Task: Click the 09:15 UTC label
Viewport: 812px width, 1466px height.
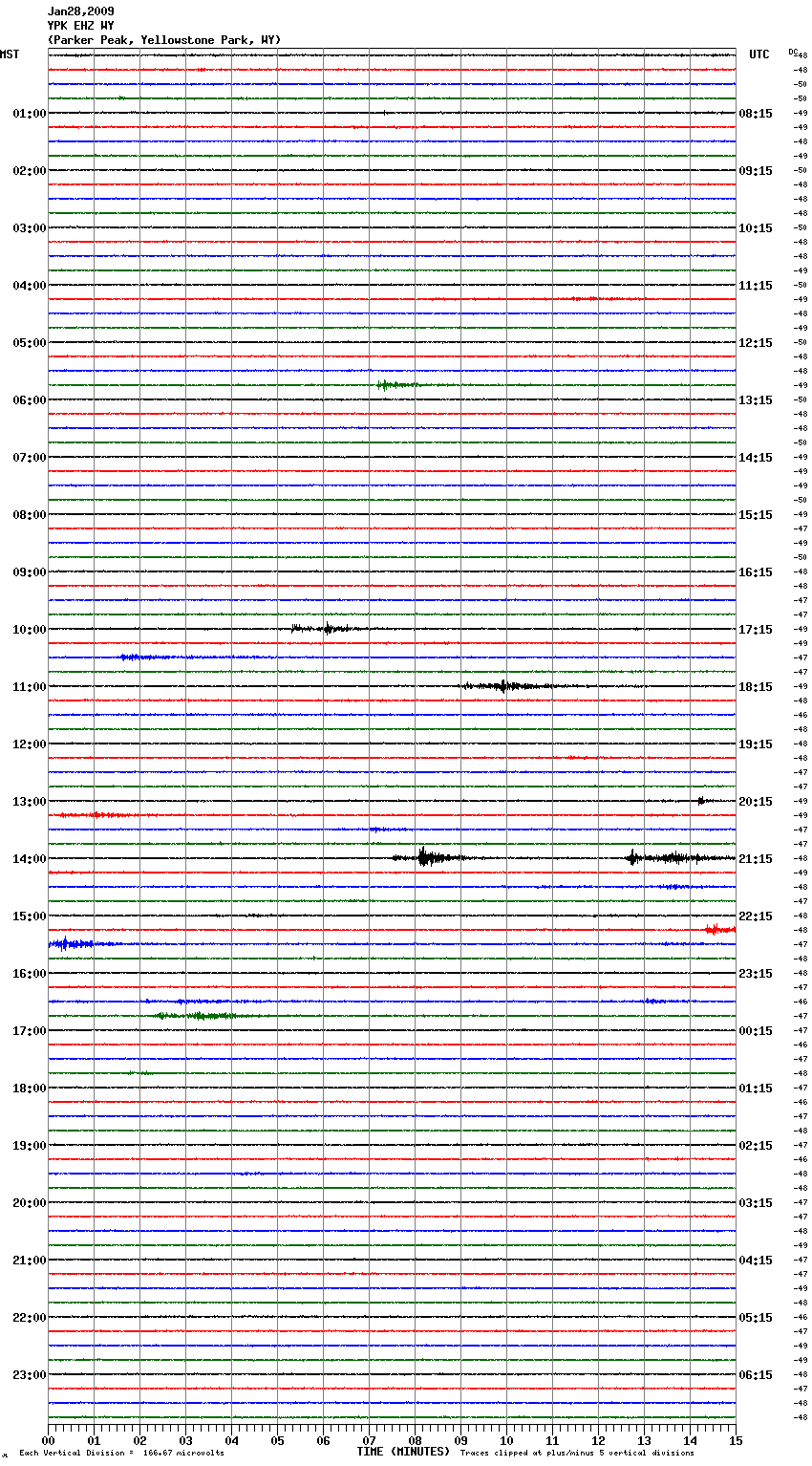Action: [756, 171]
